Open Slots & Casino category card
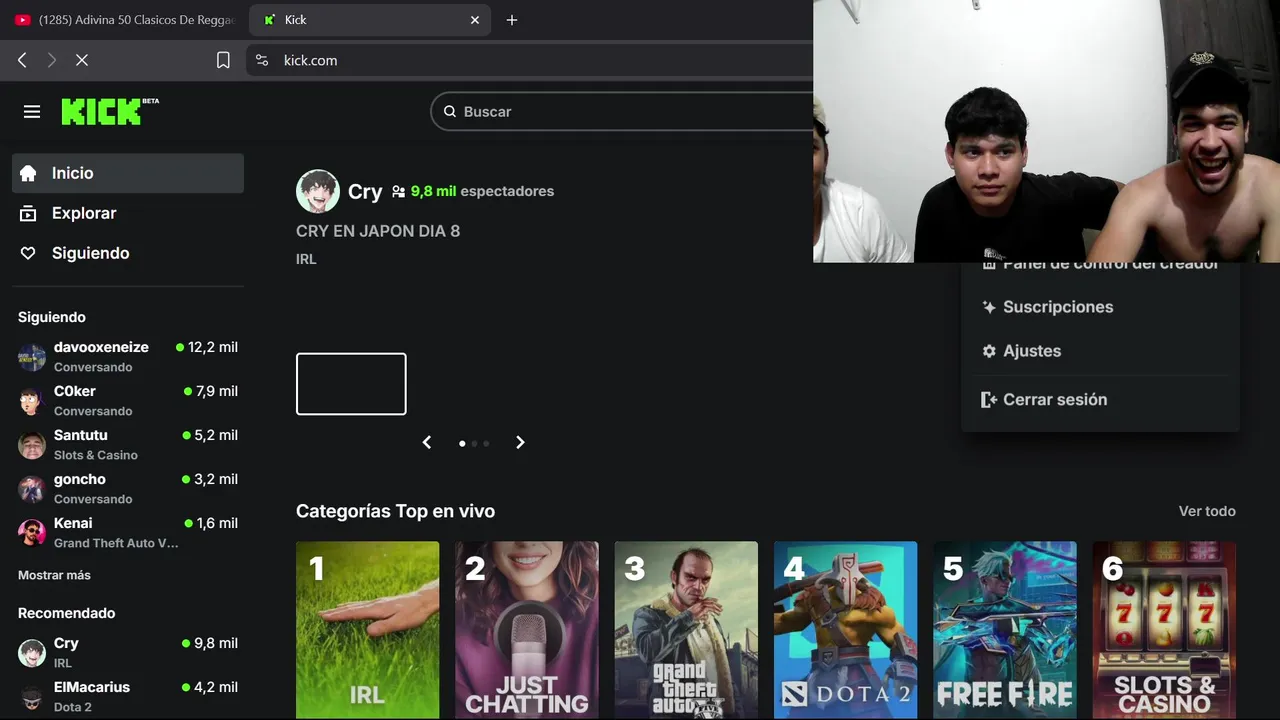Image resolution: width=1280 pixels, height=720 pixels. [x=1164, y=630]
